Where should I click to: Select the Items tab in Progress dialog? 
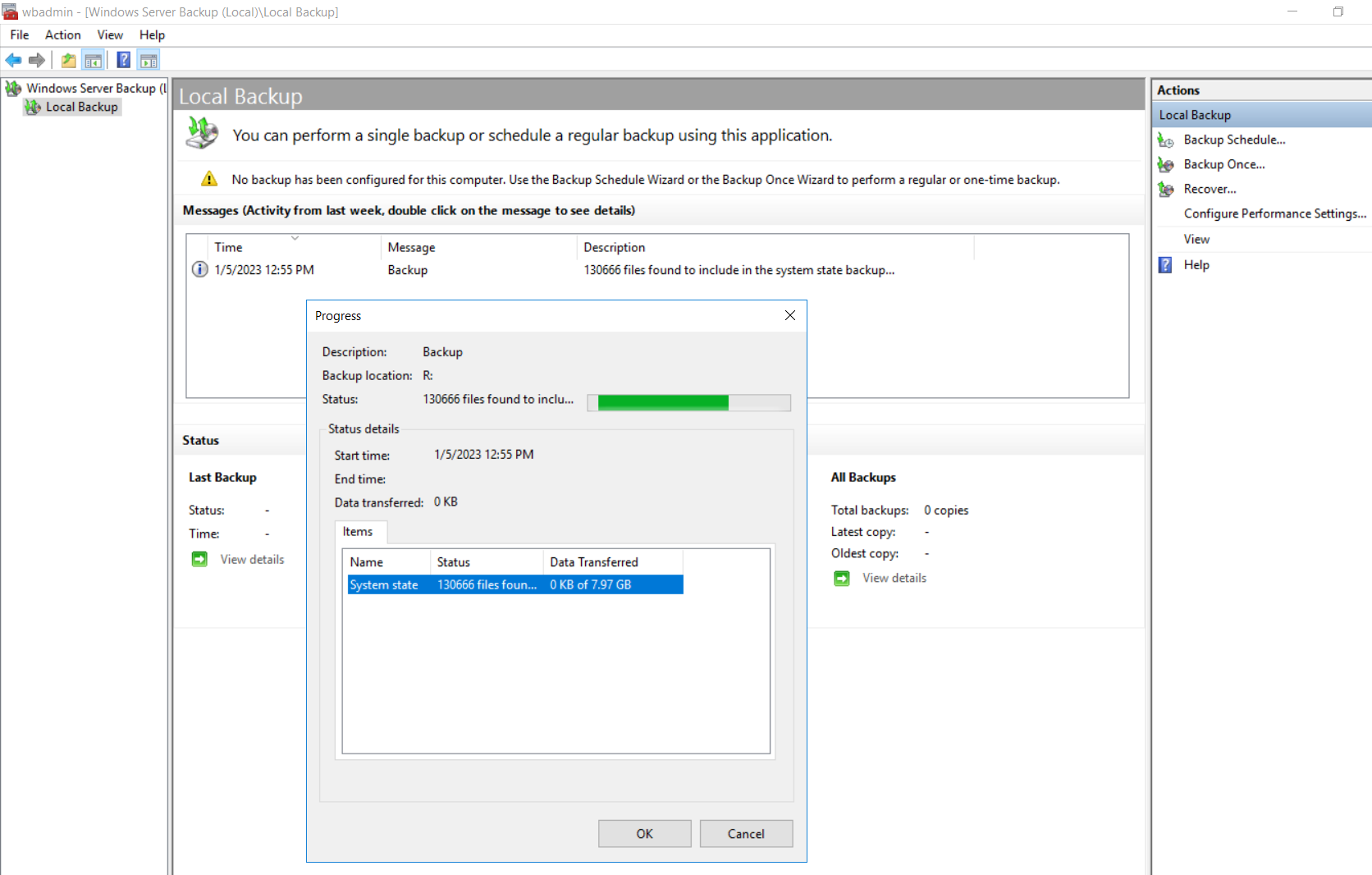(358, 532)
